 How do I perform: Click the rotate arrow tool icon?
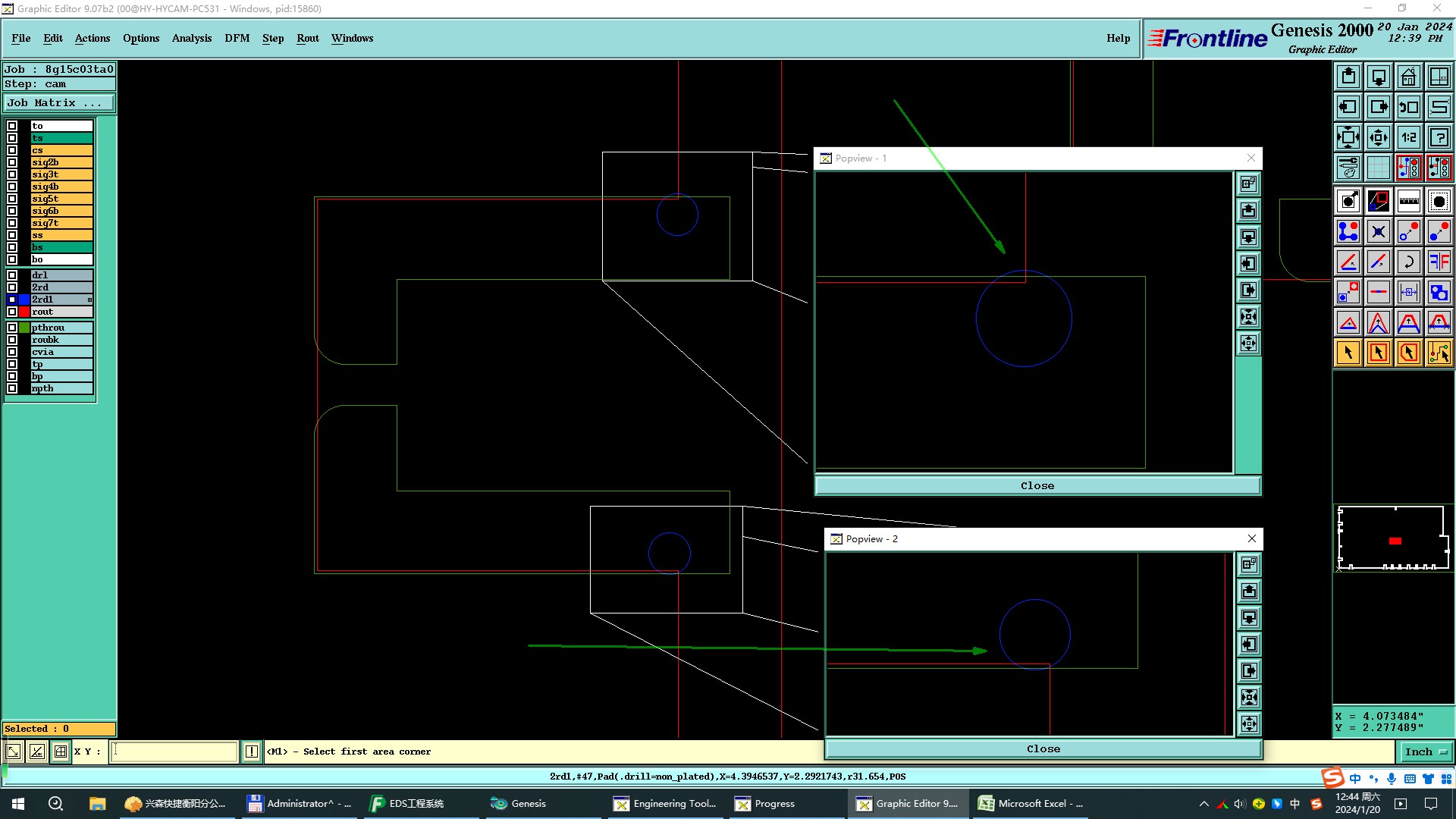pyautogui.click(x=1408, y=262)
